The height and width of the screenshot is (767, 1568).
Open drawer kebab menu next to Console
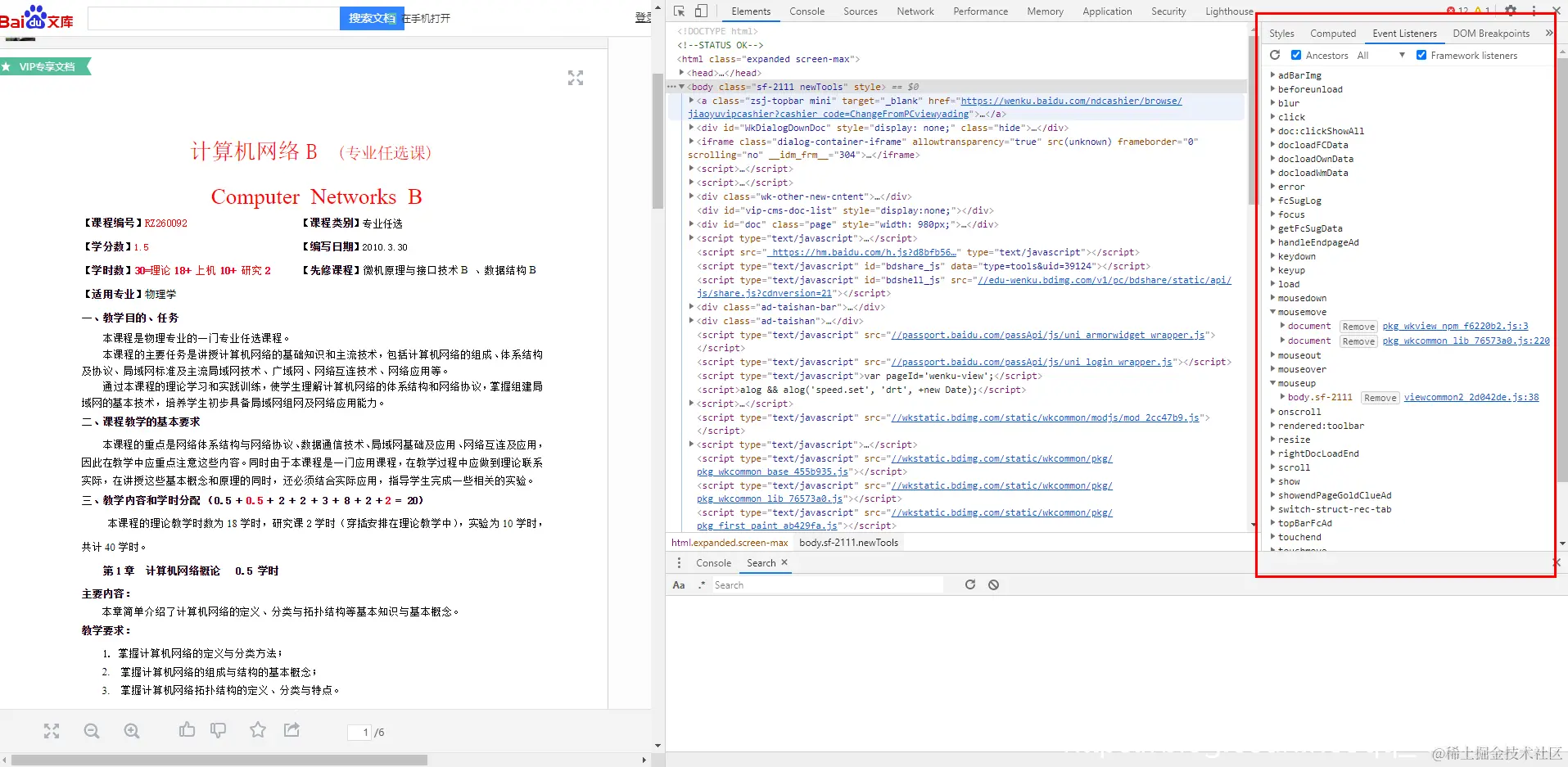click(679, 562)
